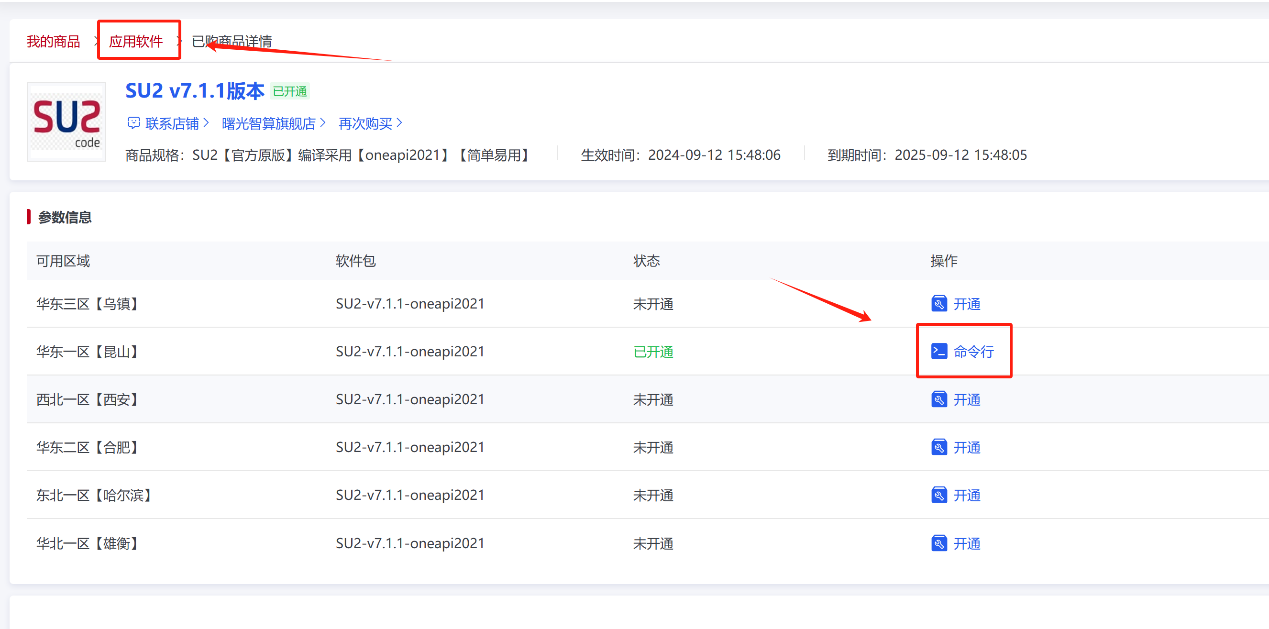Click the 开通 icon in 西北一区【西安】 row
Viewport: 1269px width, 629px height.
939,400
